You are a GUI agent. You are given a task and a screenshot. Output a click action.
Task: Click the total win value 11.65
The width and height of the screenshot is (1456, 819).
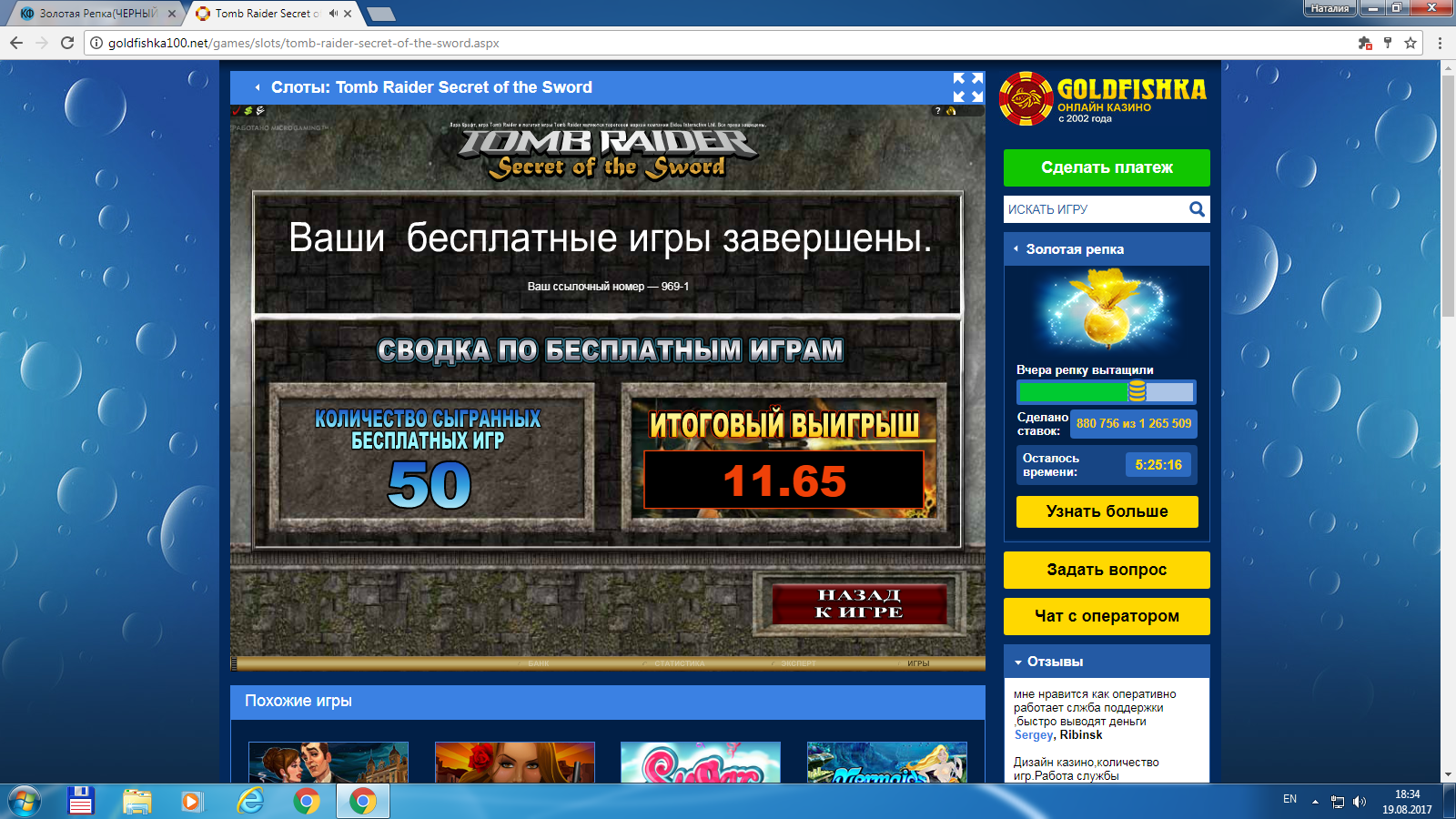pyautogui.click(x=784, y=480)
